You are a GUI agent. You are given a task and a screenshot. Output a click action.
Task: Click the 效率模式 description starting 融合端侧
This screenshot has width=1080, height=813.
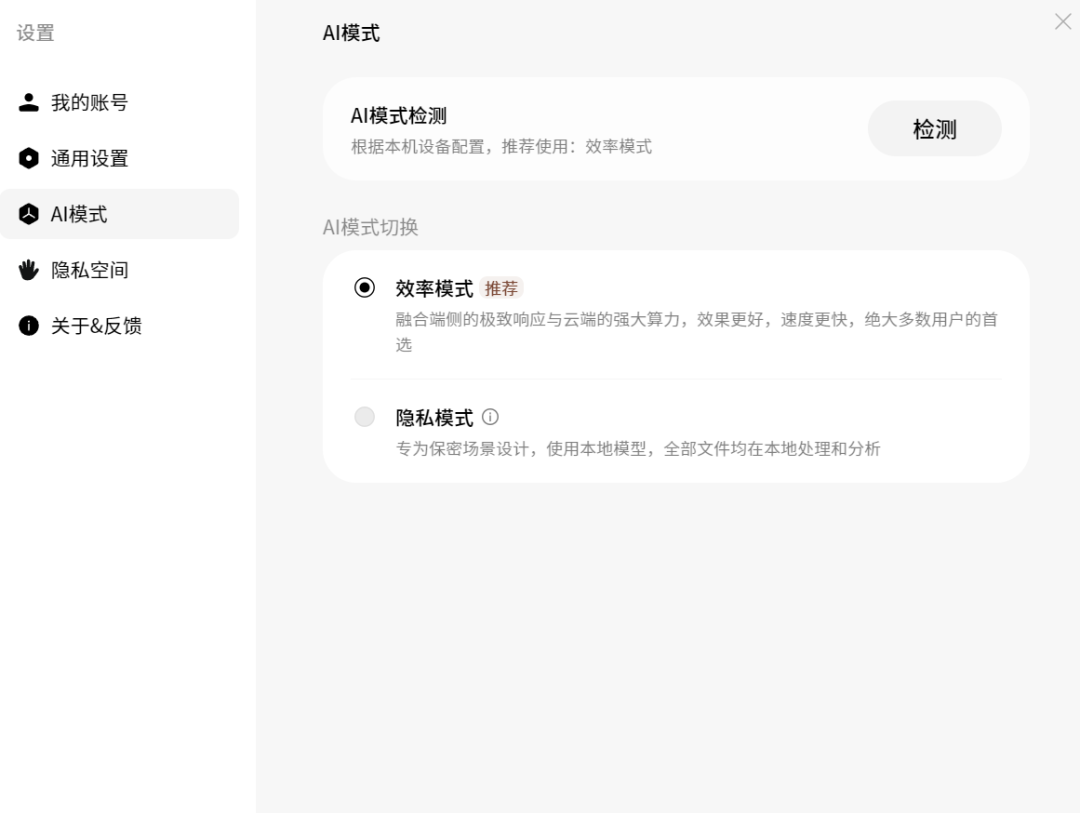pos(696,331)
